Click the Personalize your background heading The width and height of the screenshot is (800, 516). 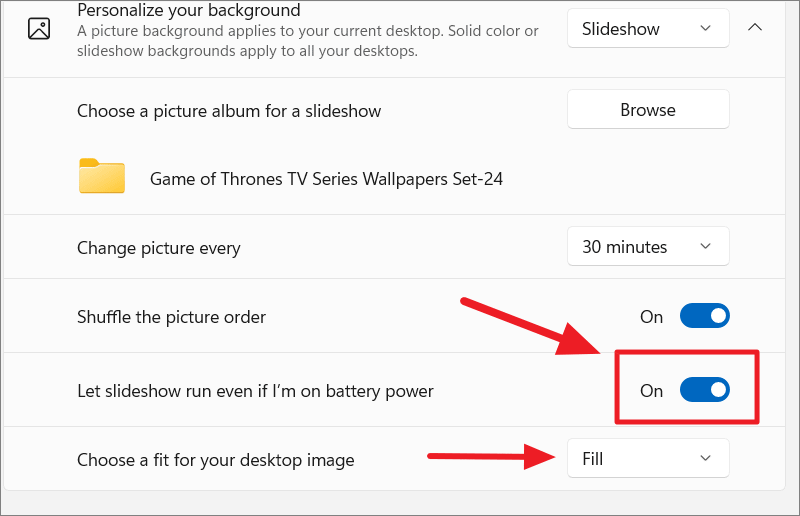pyautogui.click(x=189, y=10)
